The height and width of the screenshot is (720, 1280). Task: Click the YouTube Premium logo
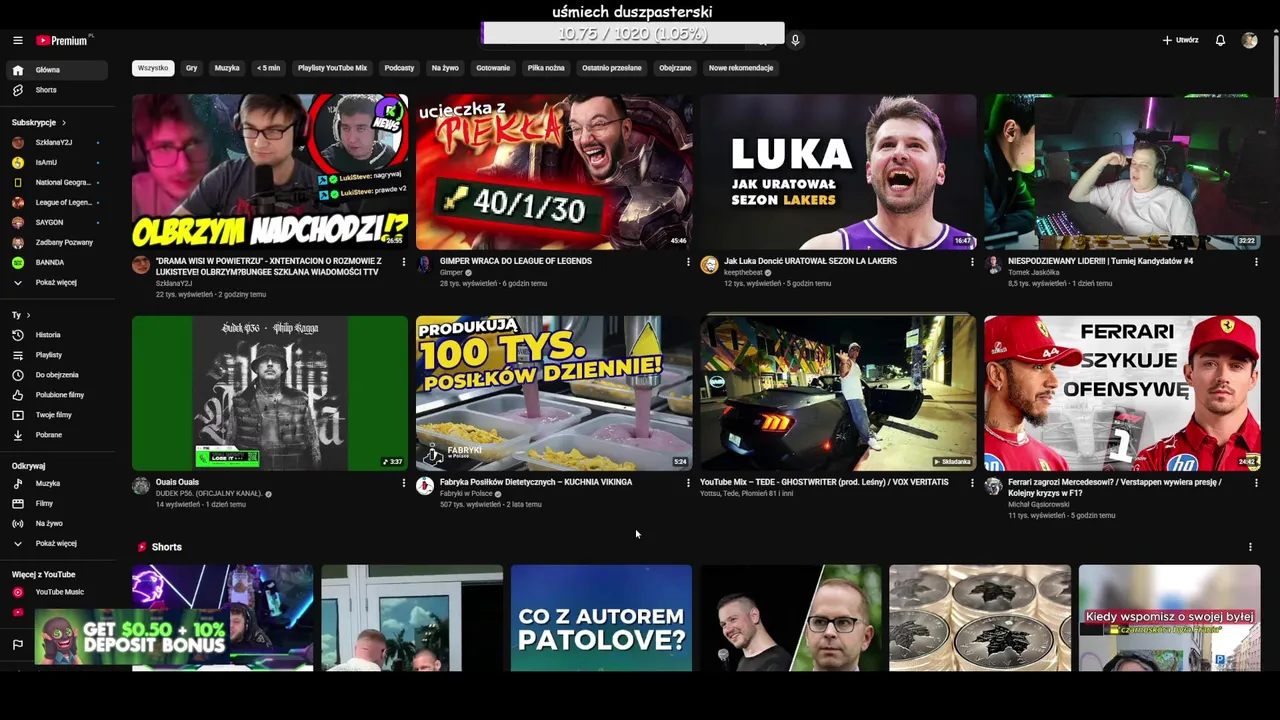(x=64, y=40)
